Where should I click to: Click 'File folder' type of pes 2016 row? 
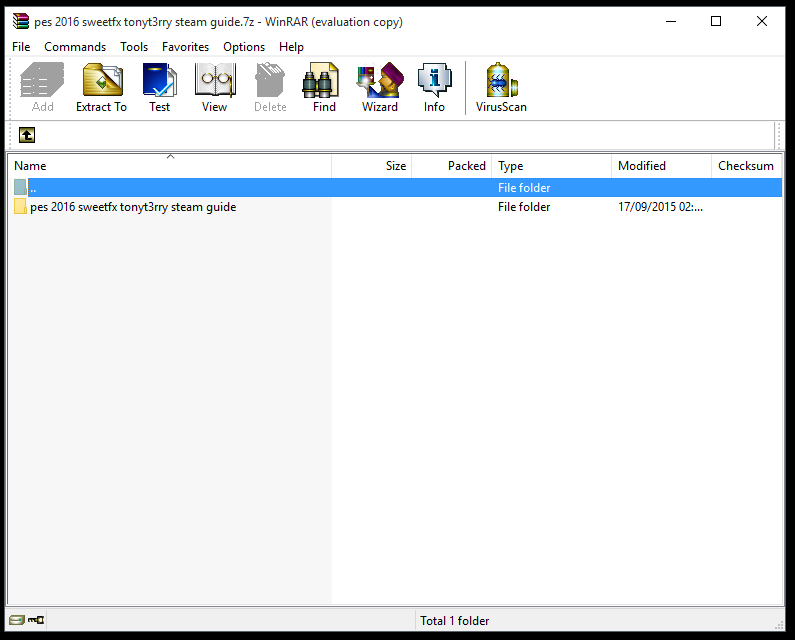[x=524, y=207]
